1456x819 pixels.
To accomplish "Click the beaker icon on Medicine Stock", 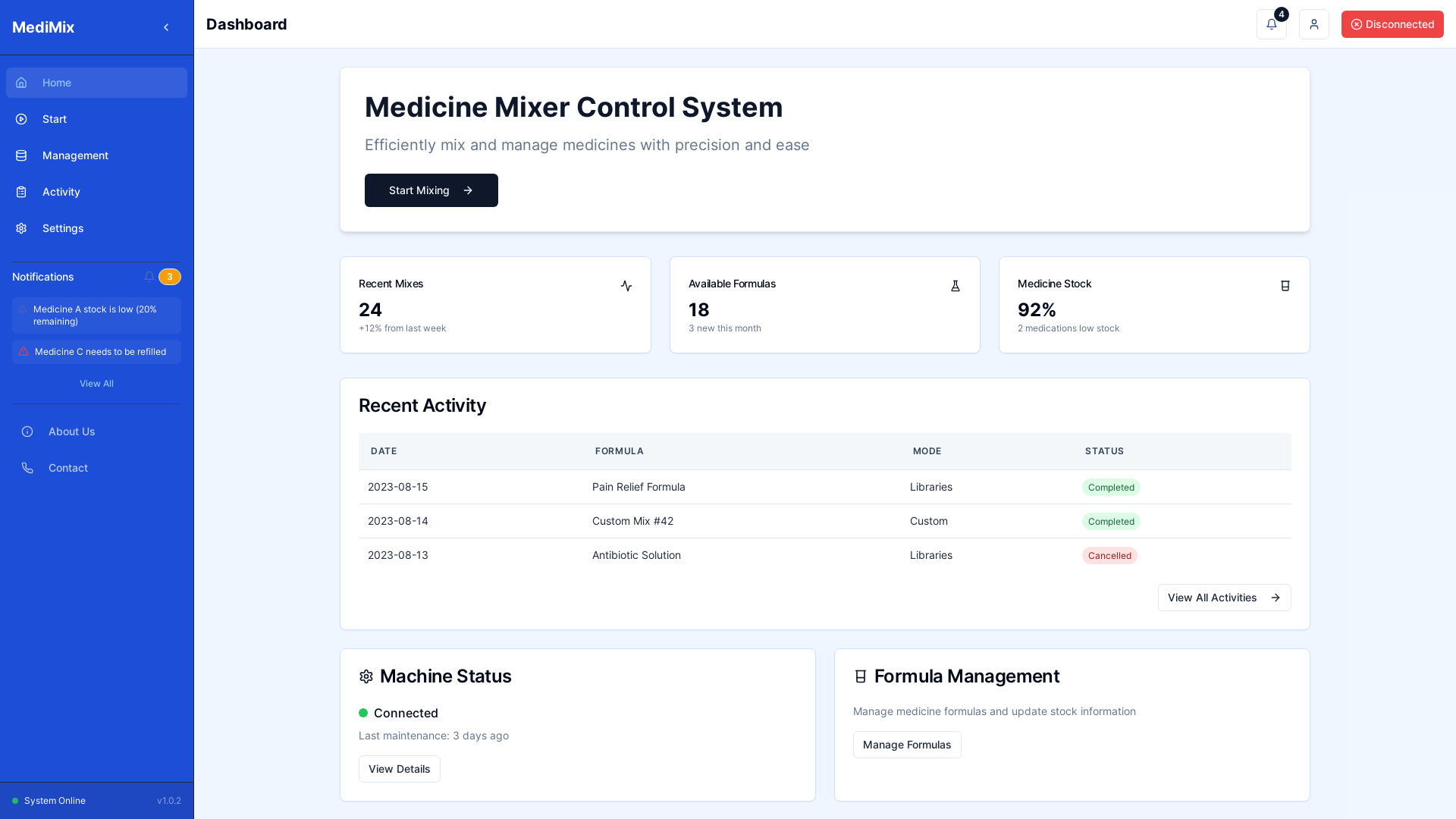I will [x=1285, y=286].
